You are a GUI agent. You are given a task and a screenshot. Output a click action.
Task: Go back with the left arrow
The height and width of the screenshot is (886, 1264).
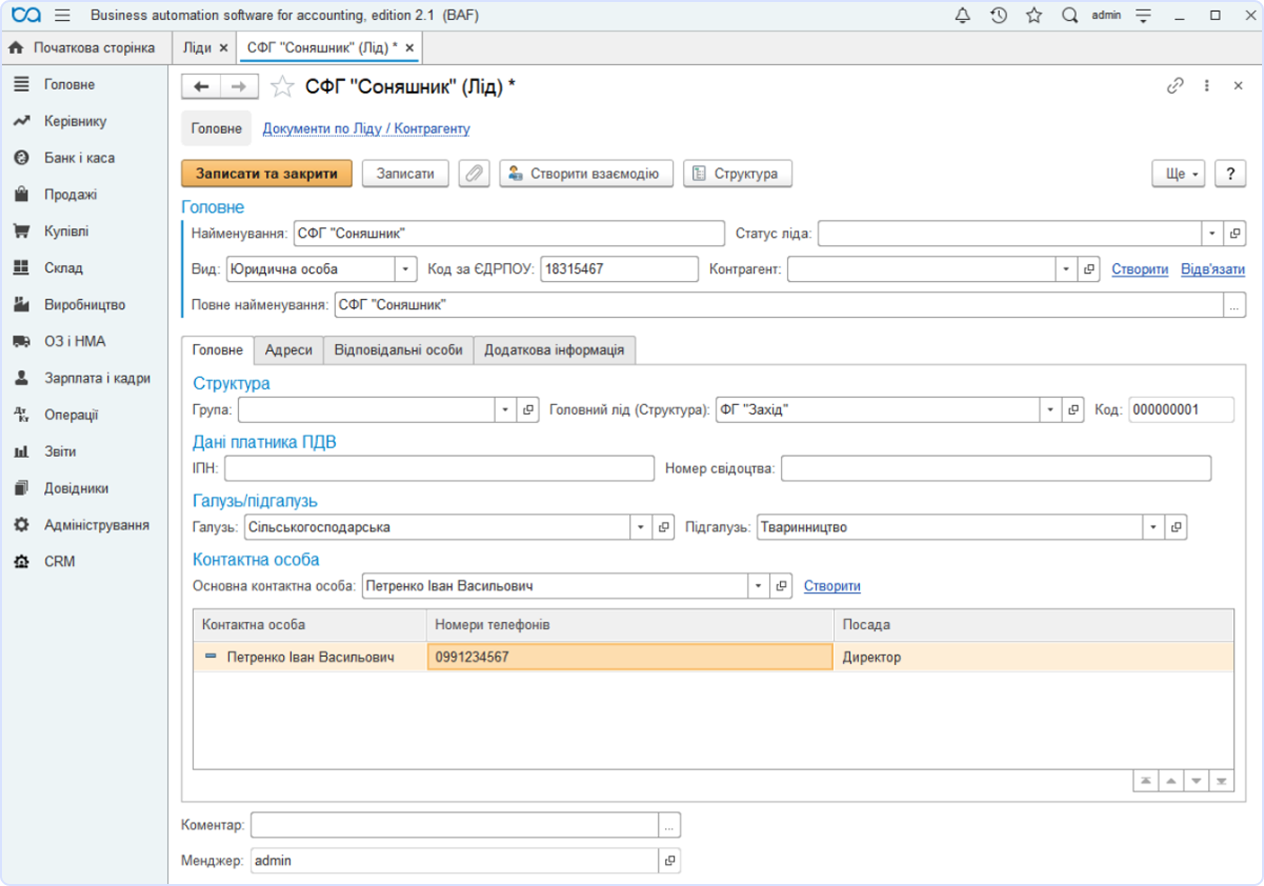(x=201, y=87)
